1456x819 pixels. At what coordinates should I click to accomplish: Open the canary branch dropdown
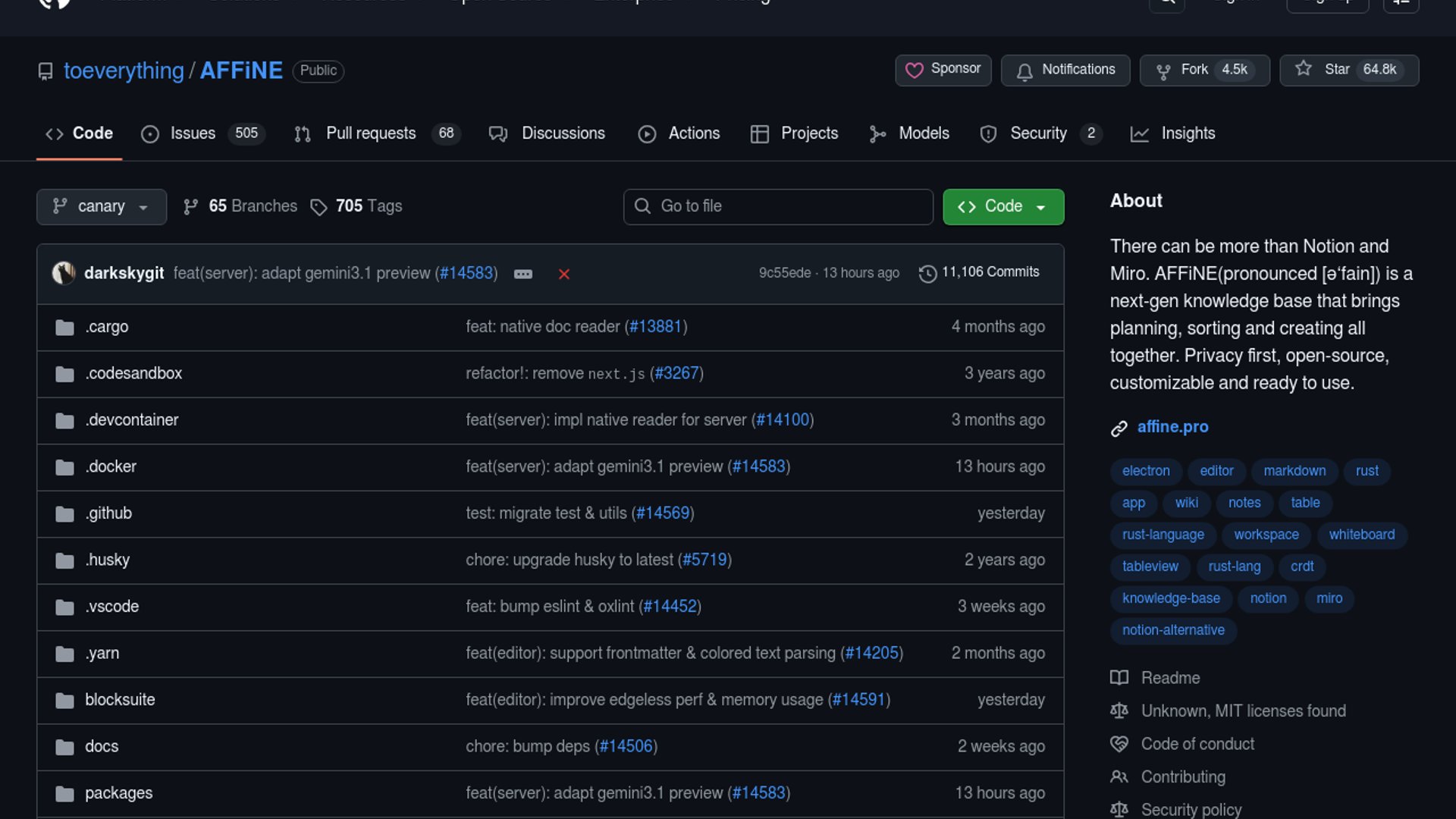click(101, 206)
